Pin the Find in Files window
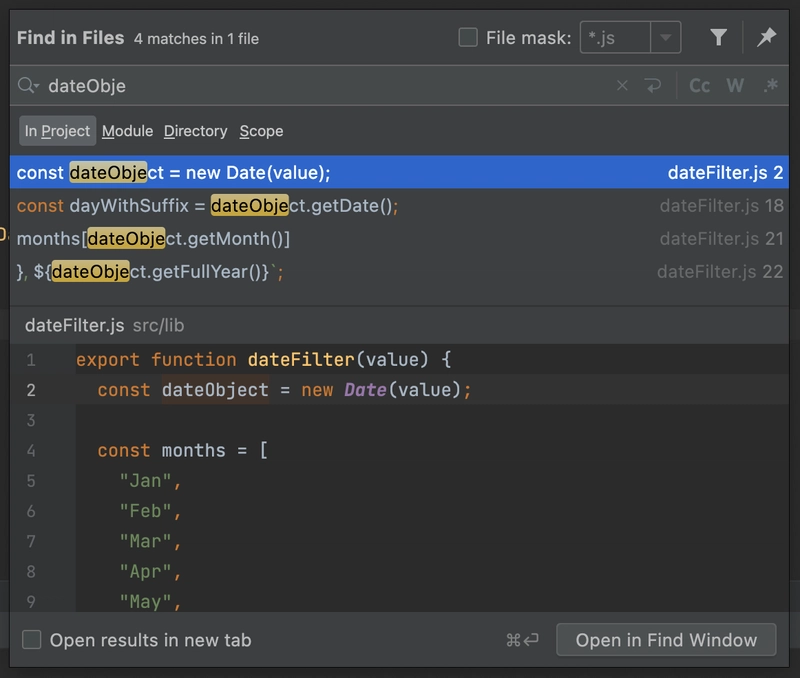The image size is (800, 678). pyautogui.click(x=766, y=37)
